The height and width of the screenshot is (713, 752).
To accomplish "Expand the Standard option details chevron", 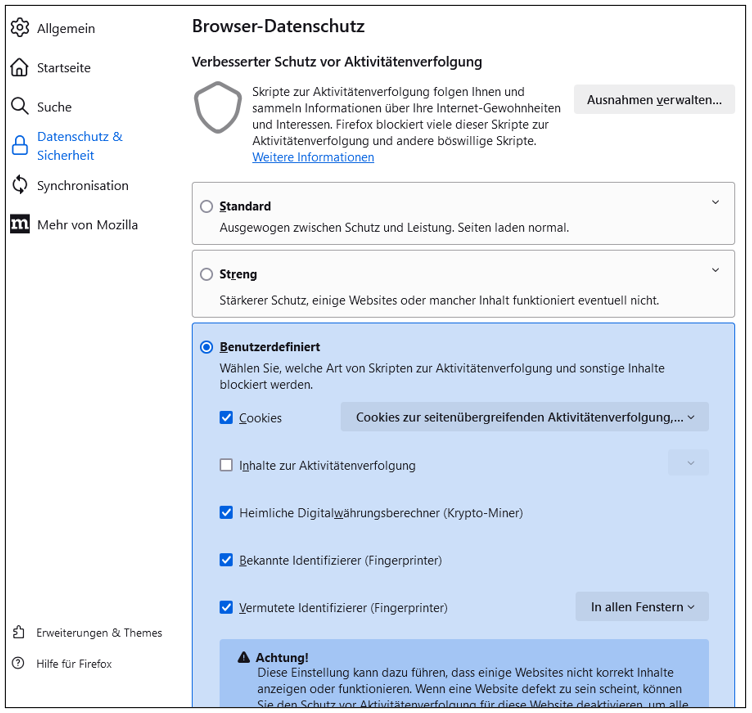I will [715, 203].
